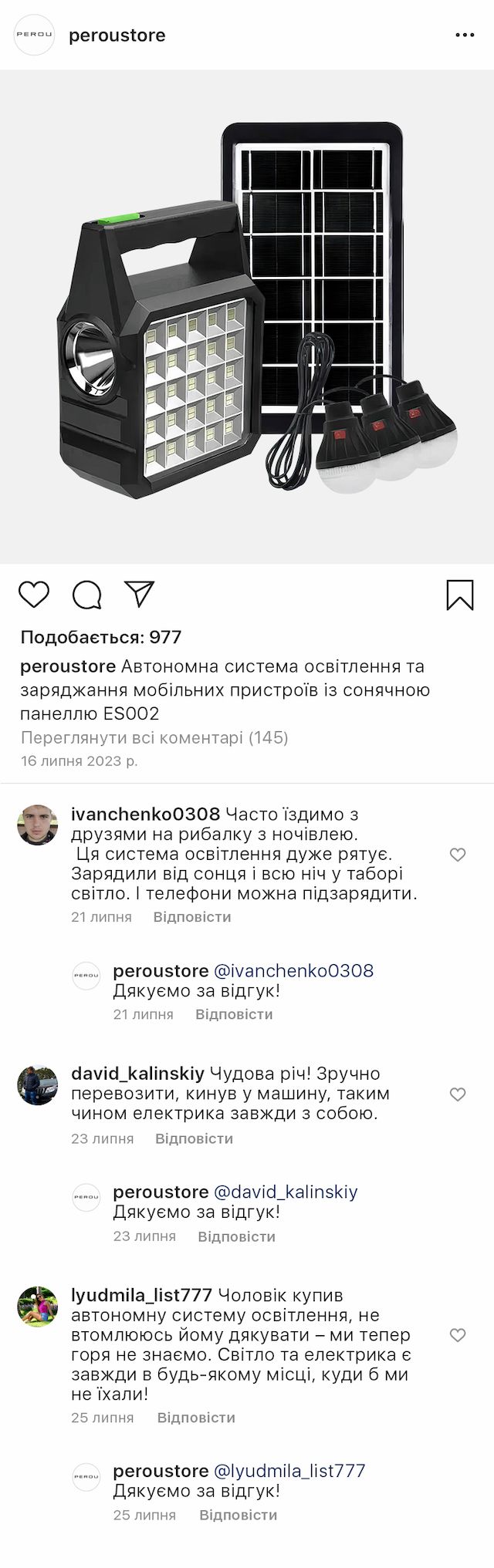Reply to lyudmila_list777's comment
Viewport: 494px width, 1568px height.
coord(196,1418)
